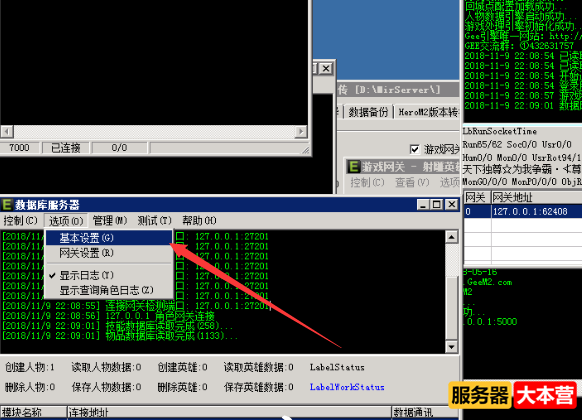
Task: Maximize the 数据库服务器 window
Action: pos(437,204)
